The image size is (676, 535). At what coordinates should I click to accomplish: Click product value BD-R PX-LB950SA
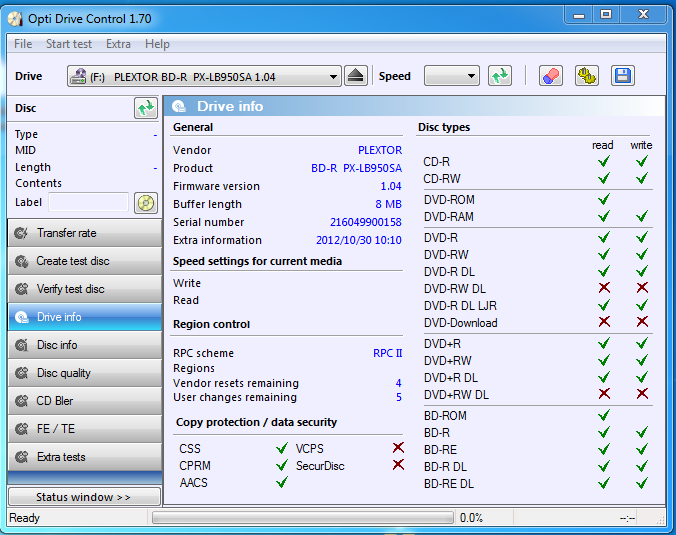coord(357,169)
